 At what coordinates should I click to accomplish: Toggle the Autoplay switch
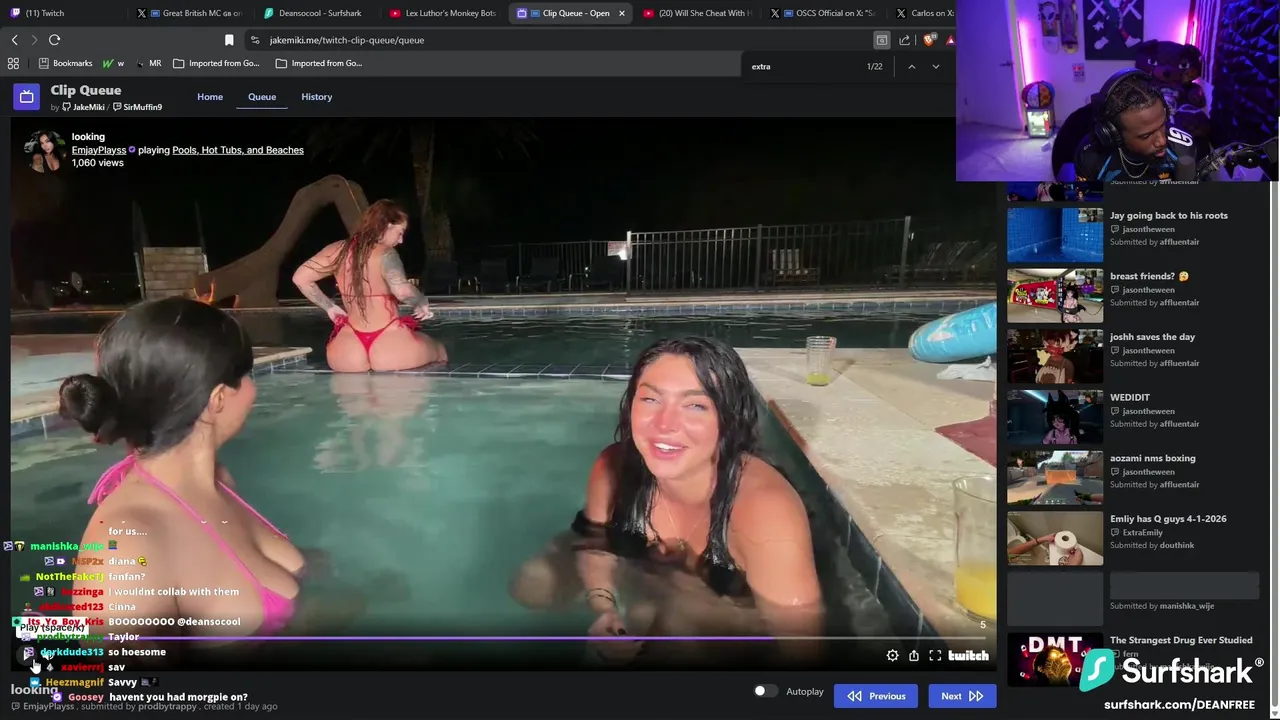pyautogui.click(x=765, y=691)
